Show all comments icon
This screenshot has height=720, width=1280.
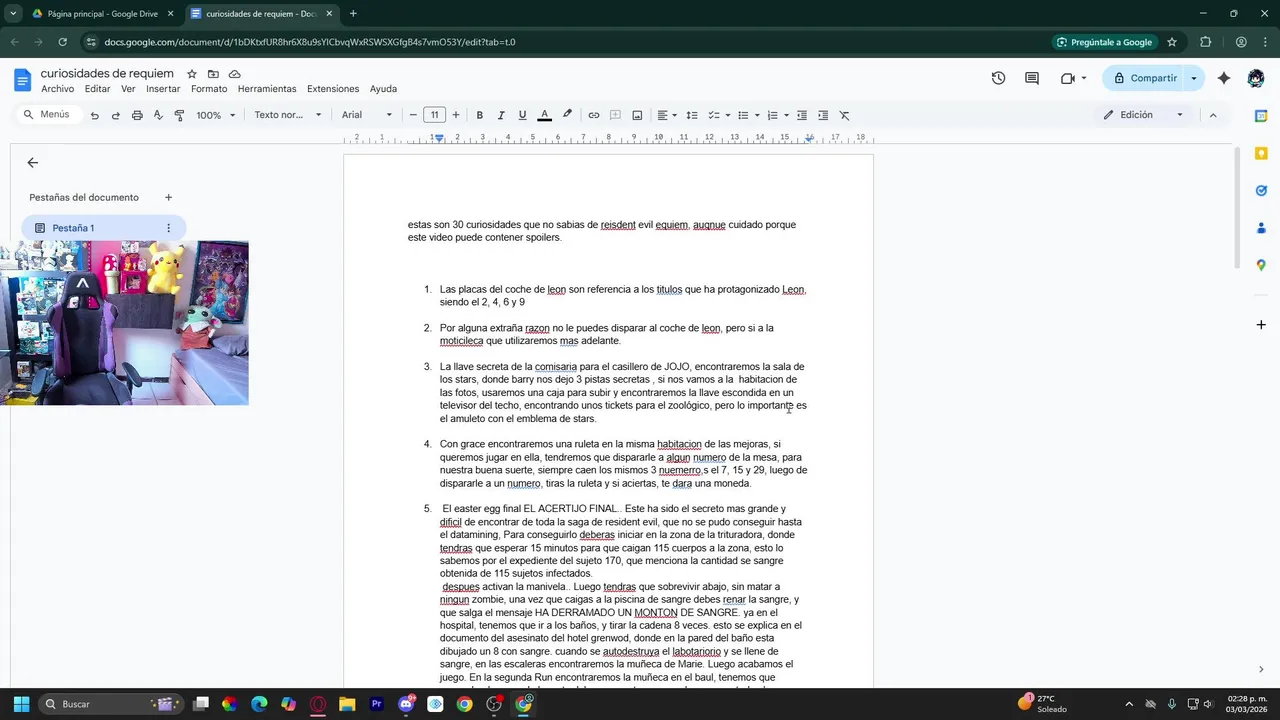pyautogui.click(x=1032, y=78)
